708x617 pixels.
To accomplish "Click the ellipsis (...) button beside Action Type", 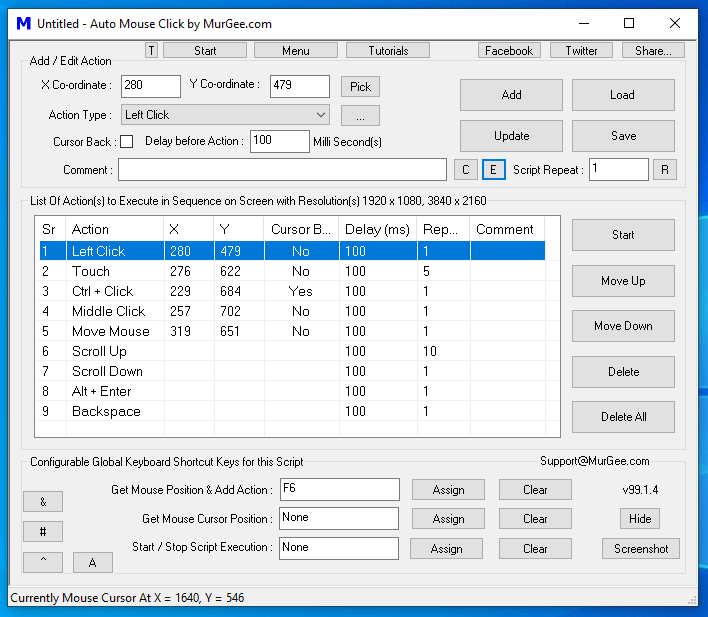I will point(360,115).
